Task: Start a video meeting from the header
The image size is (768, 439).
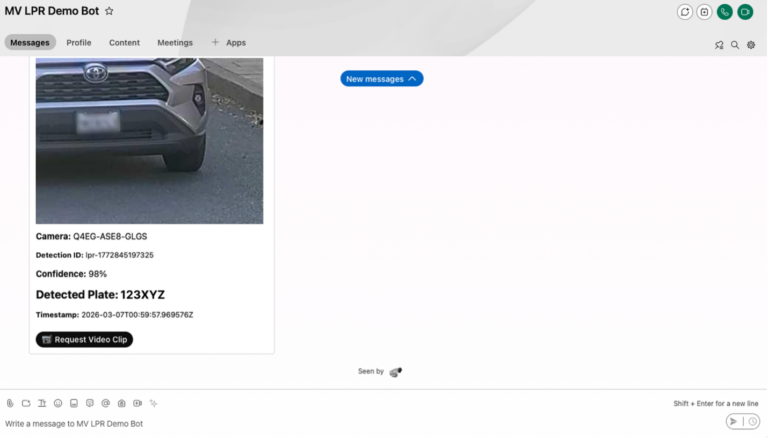Action: pos(745,12)
